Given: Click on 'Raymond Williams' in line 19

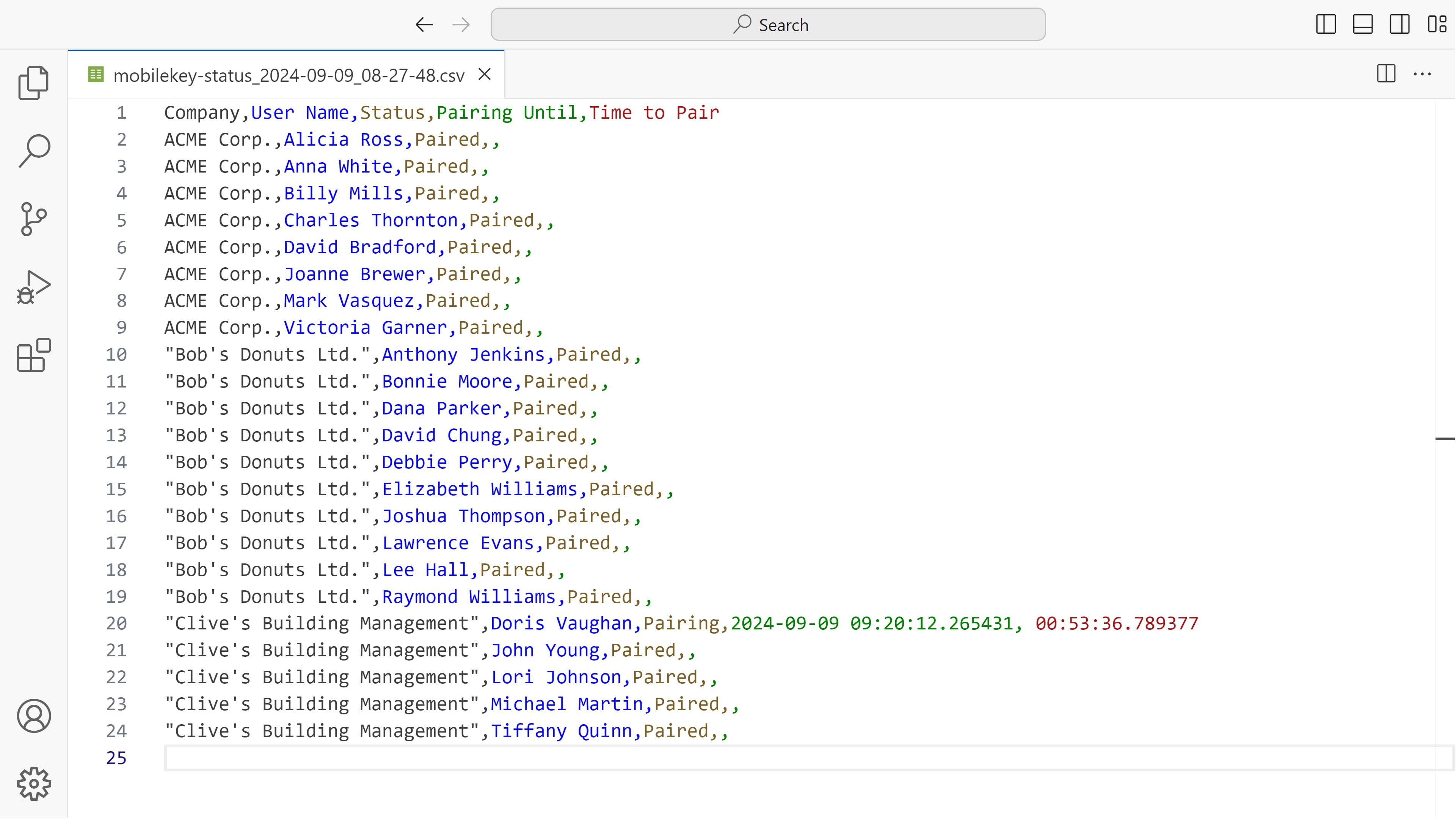Looking at the screenshot, I should (469, 597).
